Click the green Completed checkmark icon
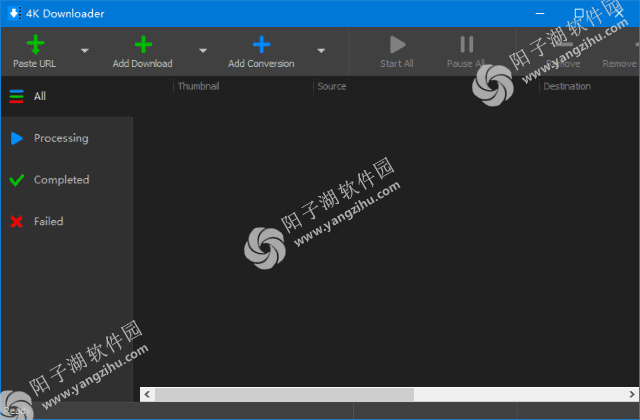 [x=16, y=180]
